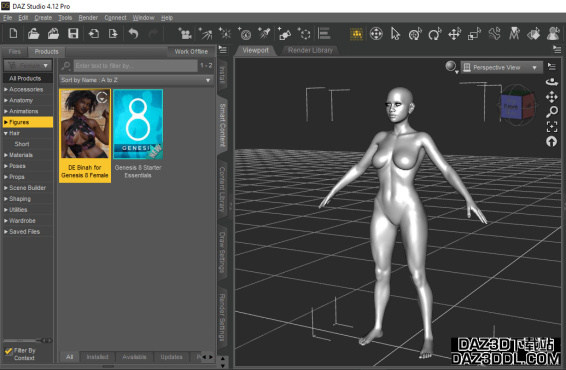This screenshot has width=566, height=370.
Task: Click the viewport zoom magnifier
Action: tap(552, 112)
